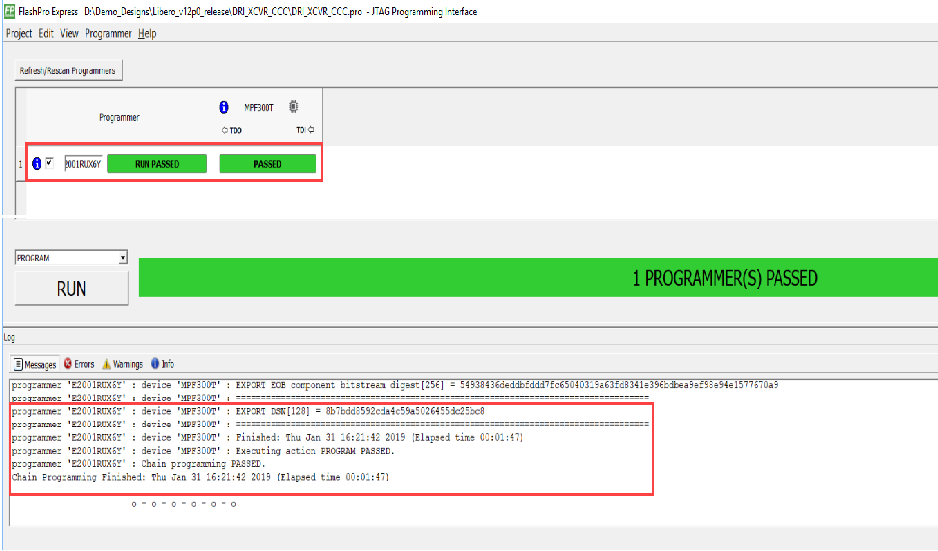Open the Edit menu

tap(46, 33)
